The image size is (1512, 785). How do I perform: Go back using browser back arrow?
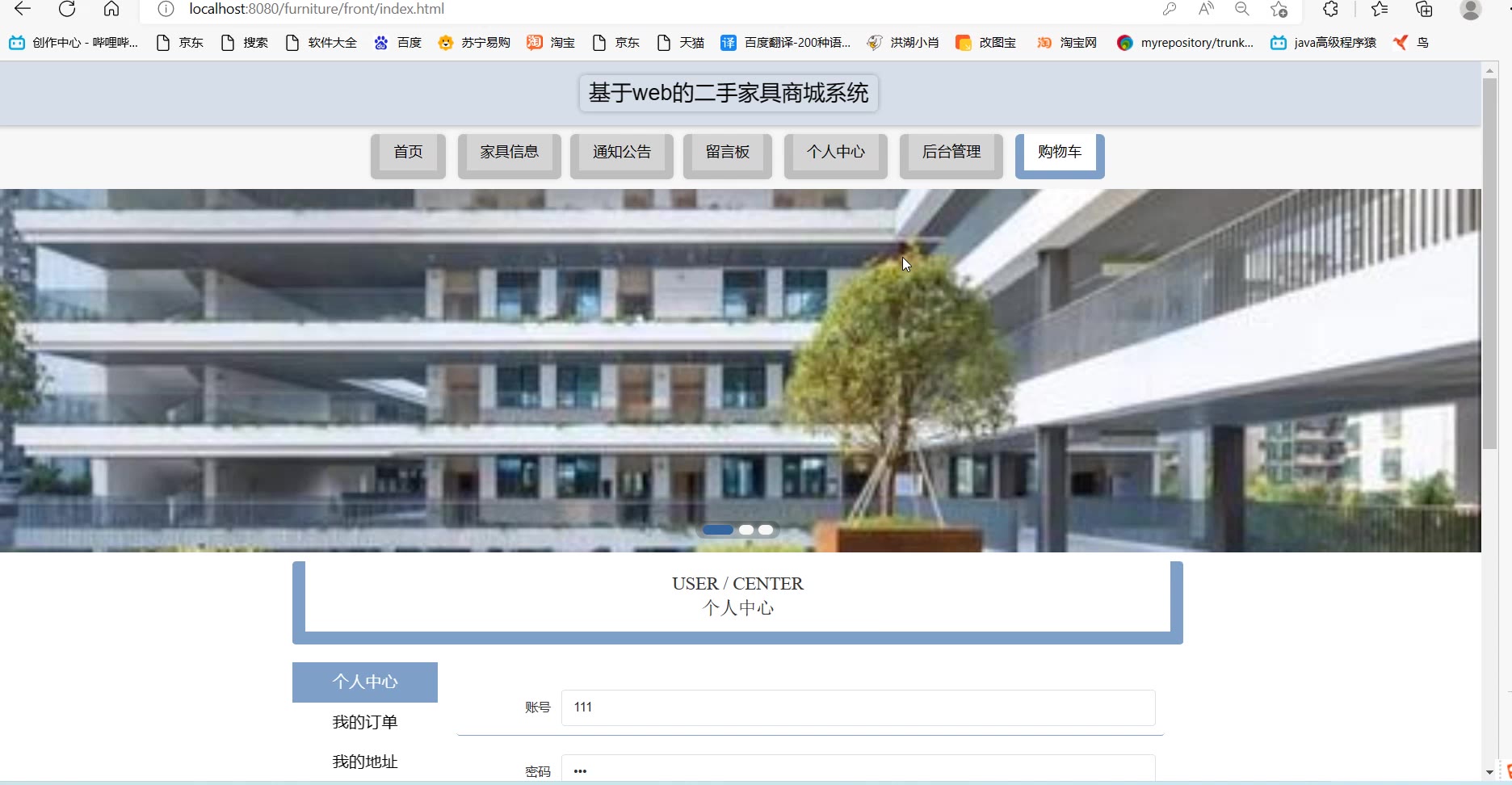pos(23,9)
